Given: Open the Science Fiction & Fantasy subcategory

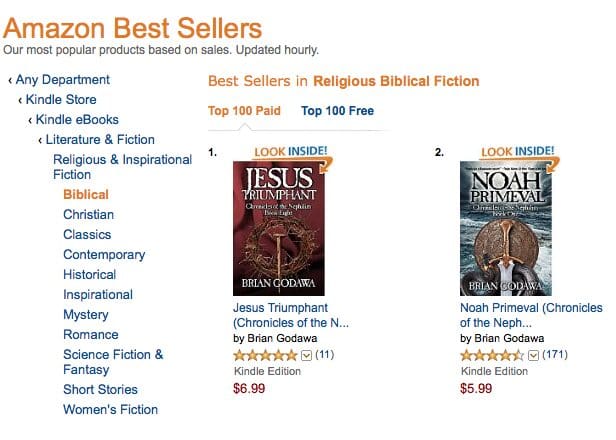Looking at the screenshot, I should (x=112, y=362).
